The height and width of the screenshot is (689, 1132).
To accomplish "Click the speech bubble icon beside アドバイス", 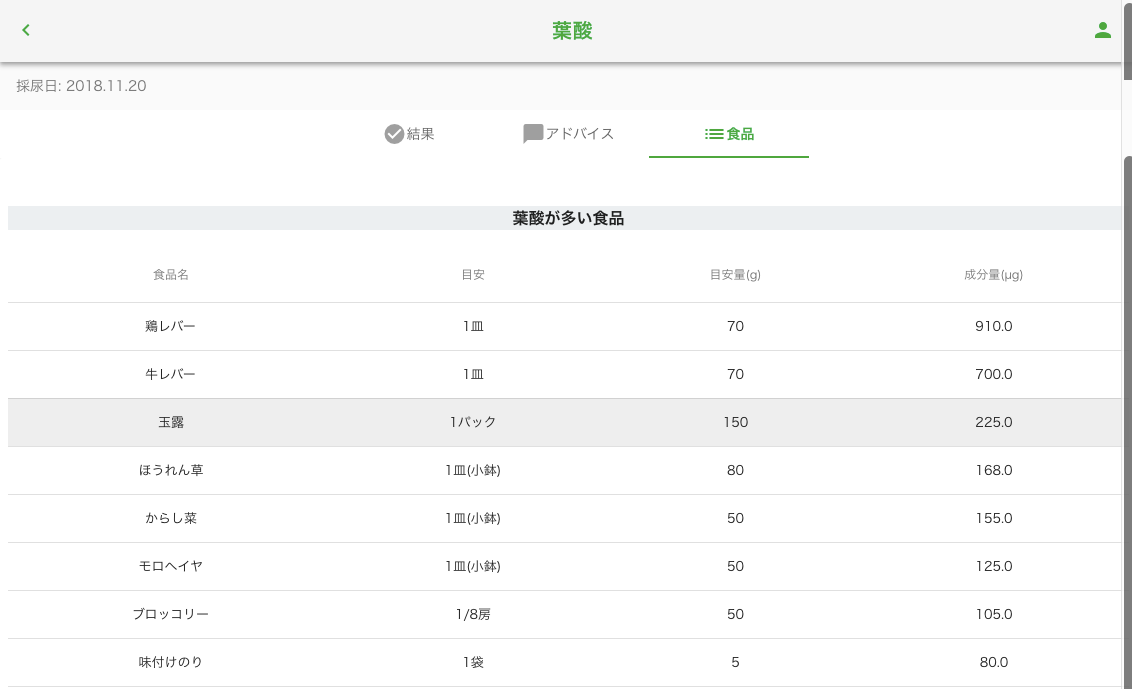I will (533, 134).
